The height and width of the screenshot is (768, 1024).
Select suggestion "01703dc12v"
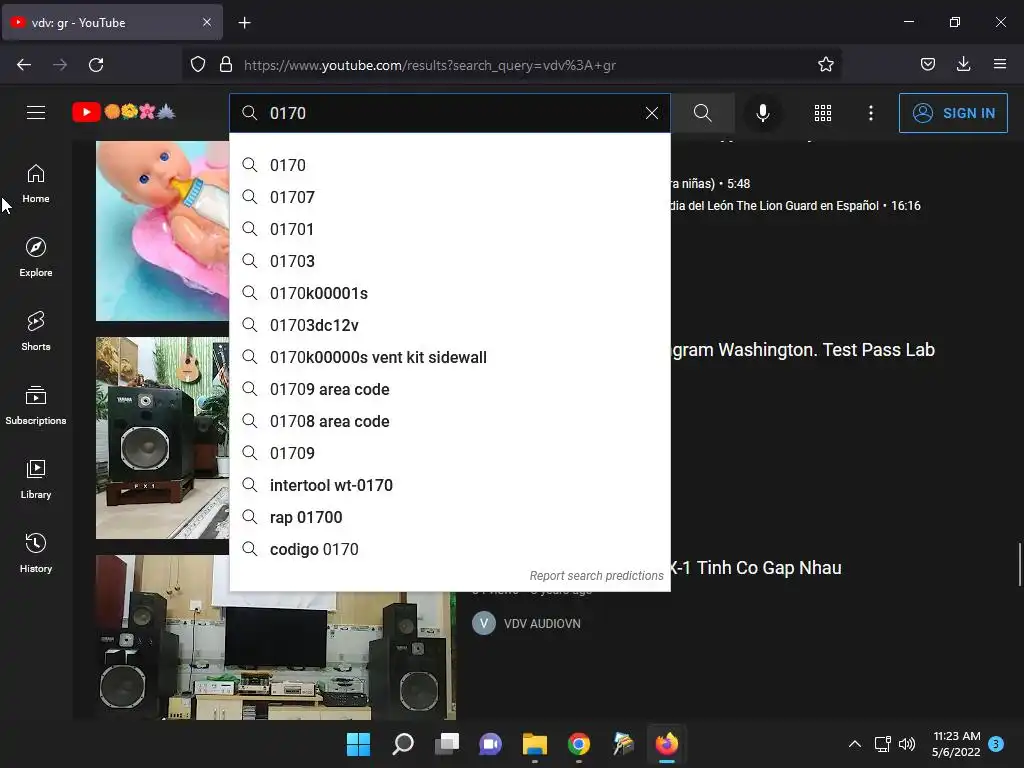[450, 325]
